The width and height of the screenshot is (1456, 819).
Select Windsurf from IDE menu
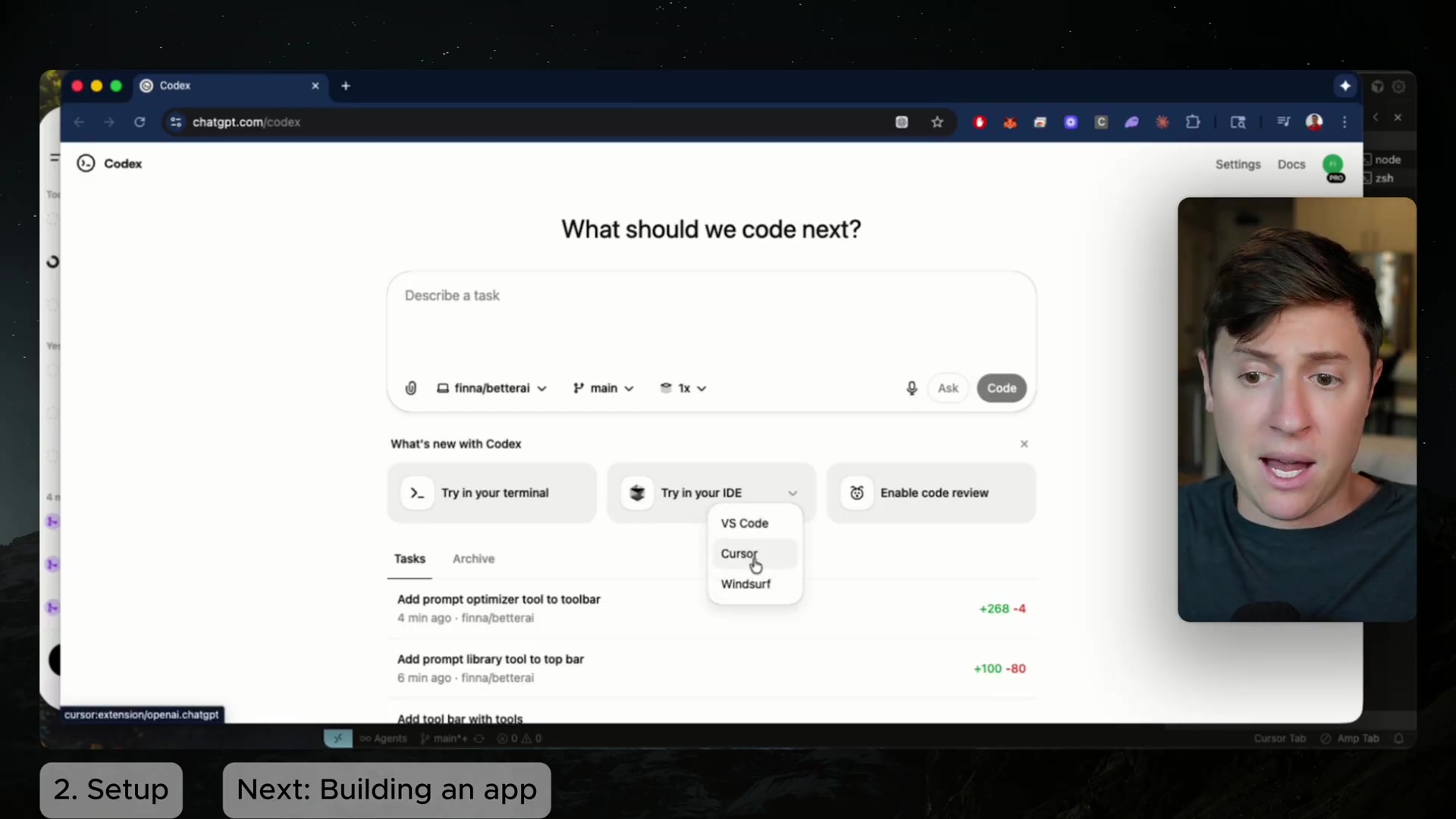coord(754,584)
